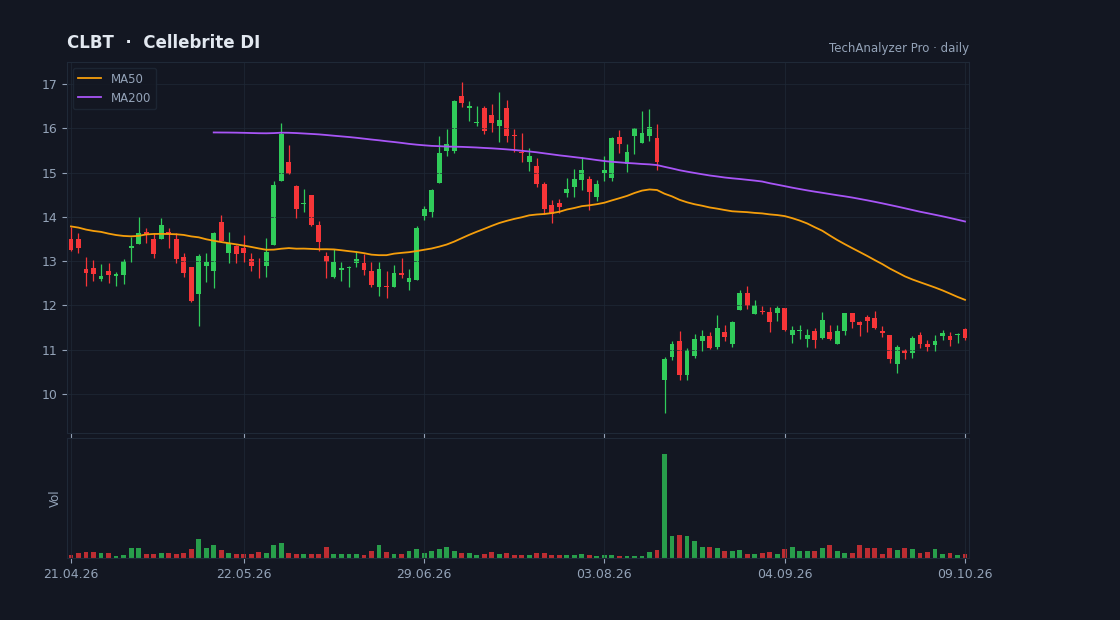Click the price axis value 10
Viewport: 1120px width, 620px height.
[x=49, y=394]
